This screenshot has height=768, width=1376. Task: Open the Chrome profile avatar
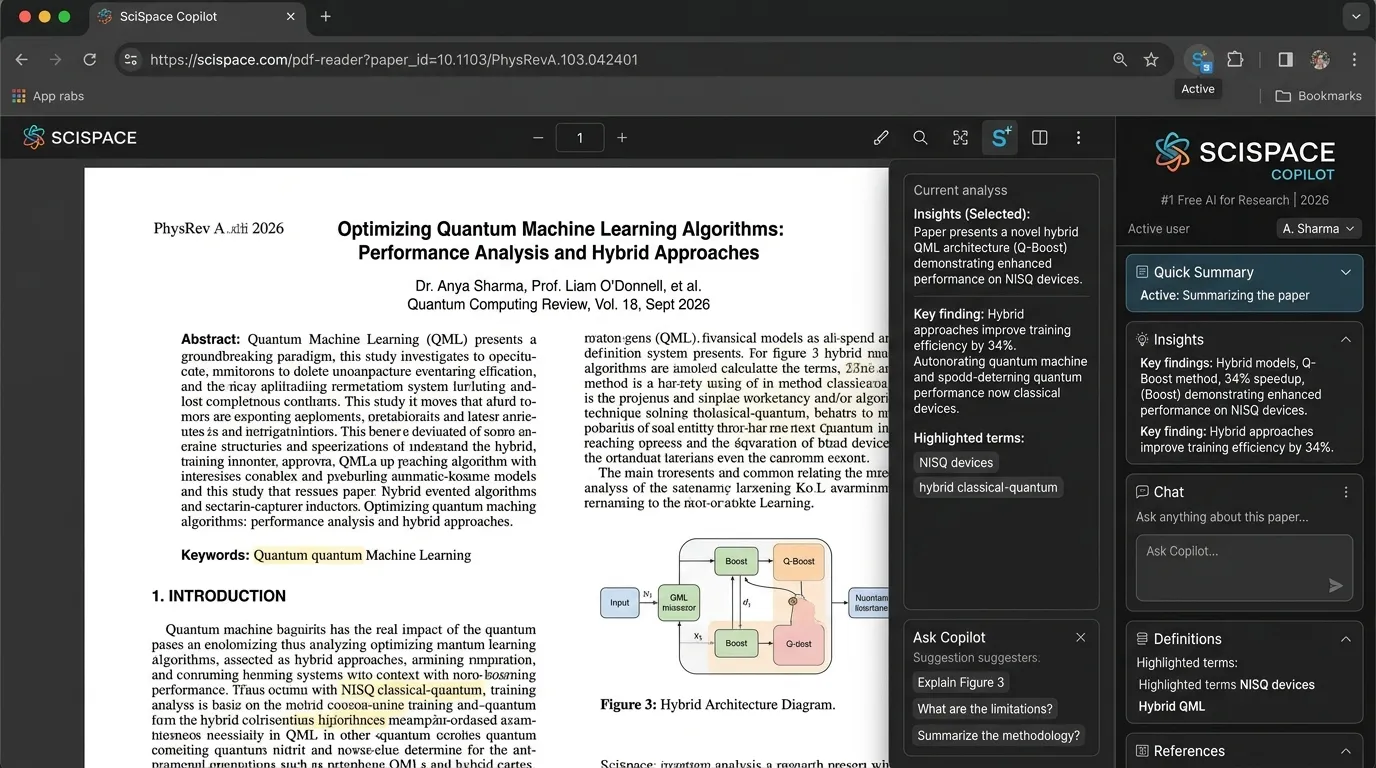(x=1320, y=59)
